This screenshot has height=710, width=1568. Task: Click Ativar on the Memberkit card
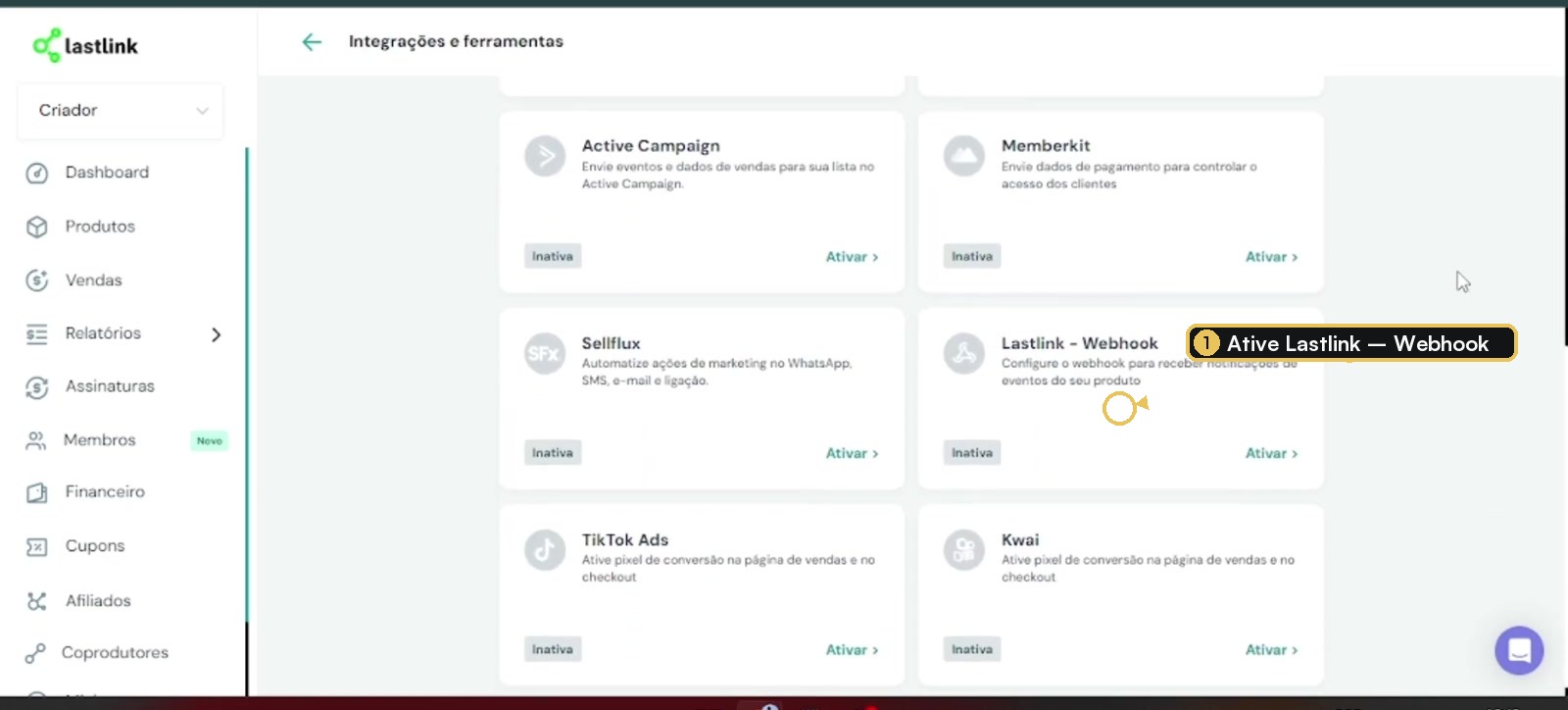click(1271, 257)
